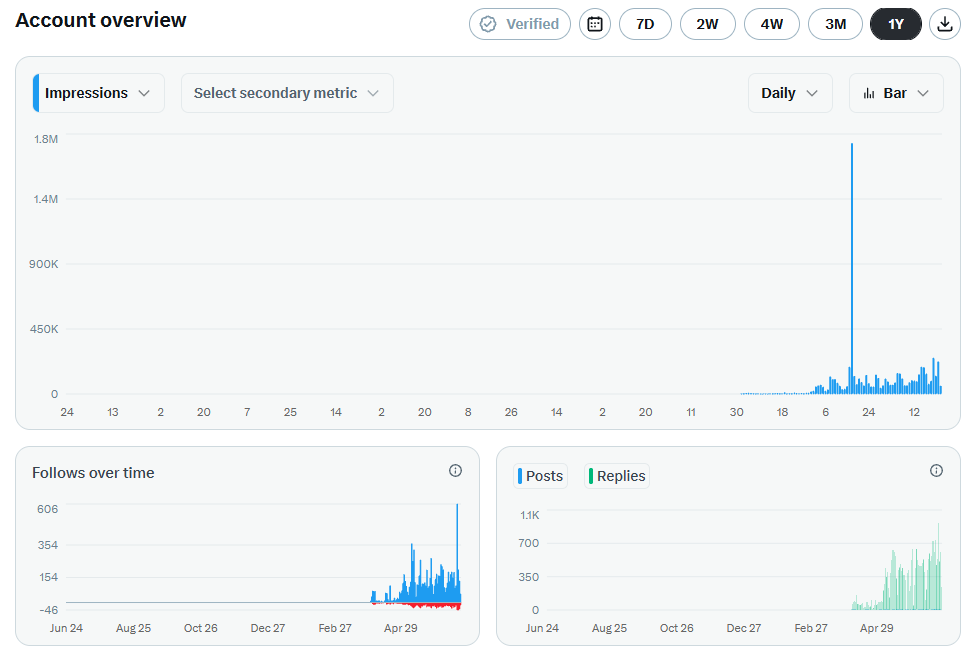The width and height of the screenshot is (970, 654).
Task: Click the 900K y-axis label
Action: (x=44, y=264)
